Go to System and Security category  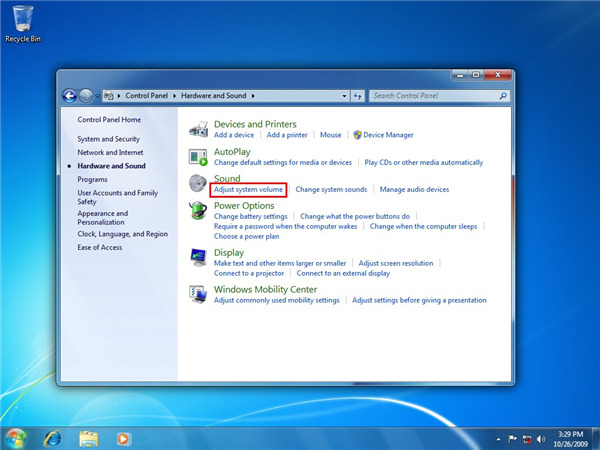[108, 139]
